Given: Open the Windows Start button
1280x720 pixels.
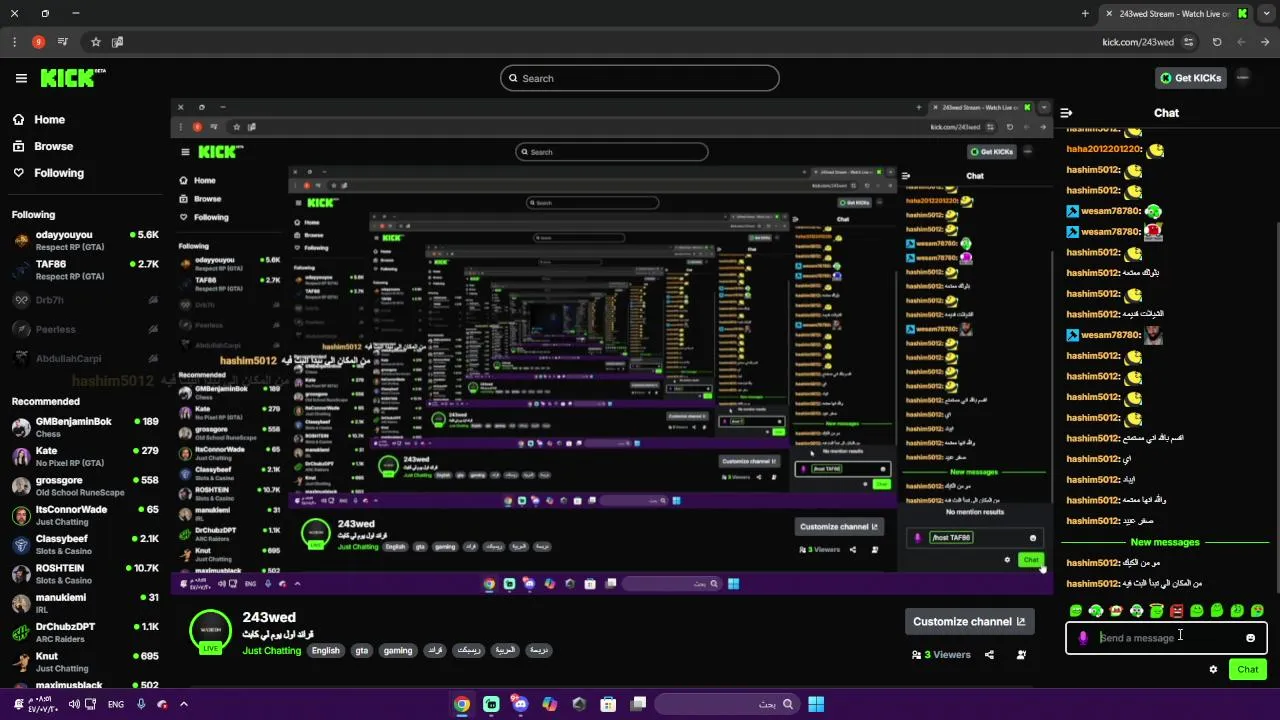Looking at the screenshot, I should coord(816,704).
